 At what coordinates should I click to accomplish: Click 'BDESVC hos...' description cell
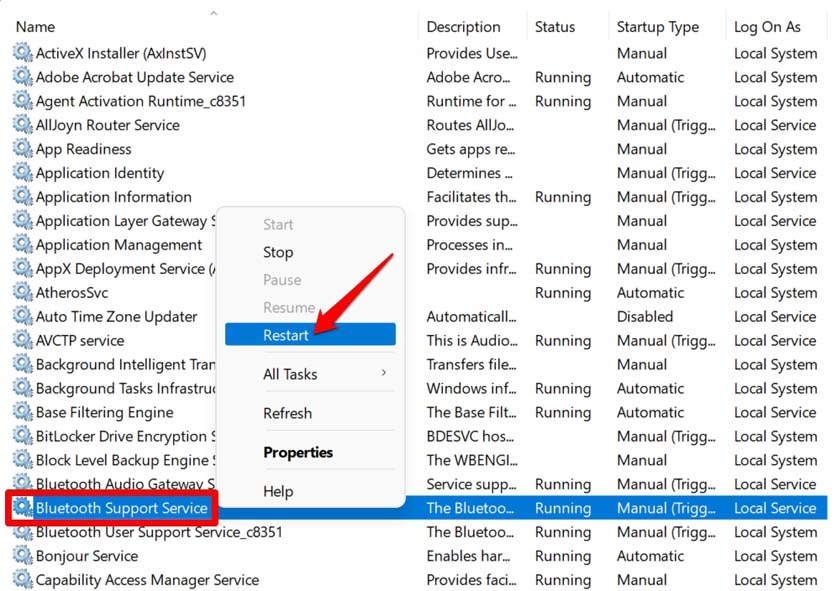(470, 436)
